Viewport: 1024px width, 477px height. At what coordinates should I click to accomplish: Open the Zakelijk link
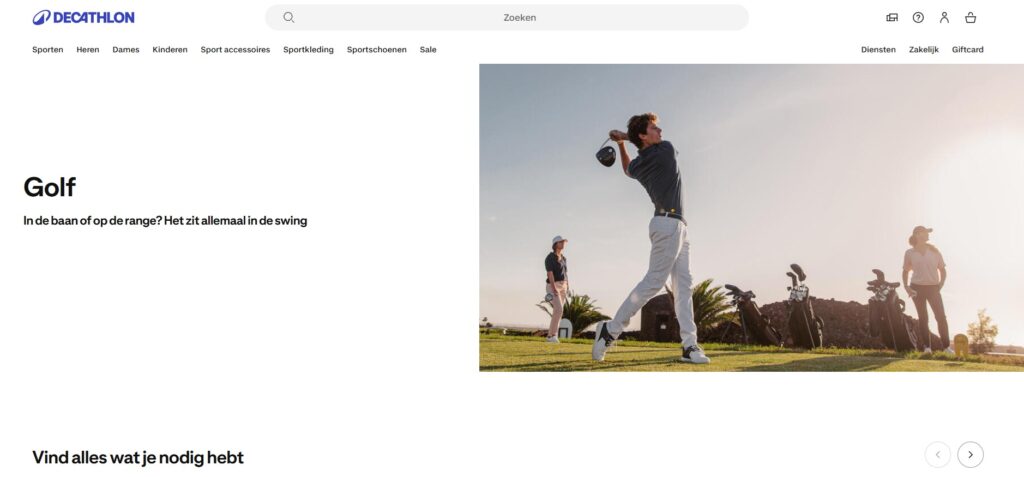click(x=924, y=50)
